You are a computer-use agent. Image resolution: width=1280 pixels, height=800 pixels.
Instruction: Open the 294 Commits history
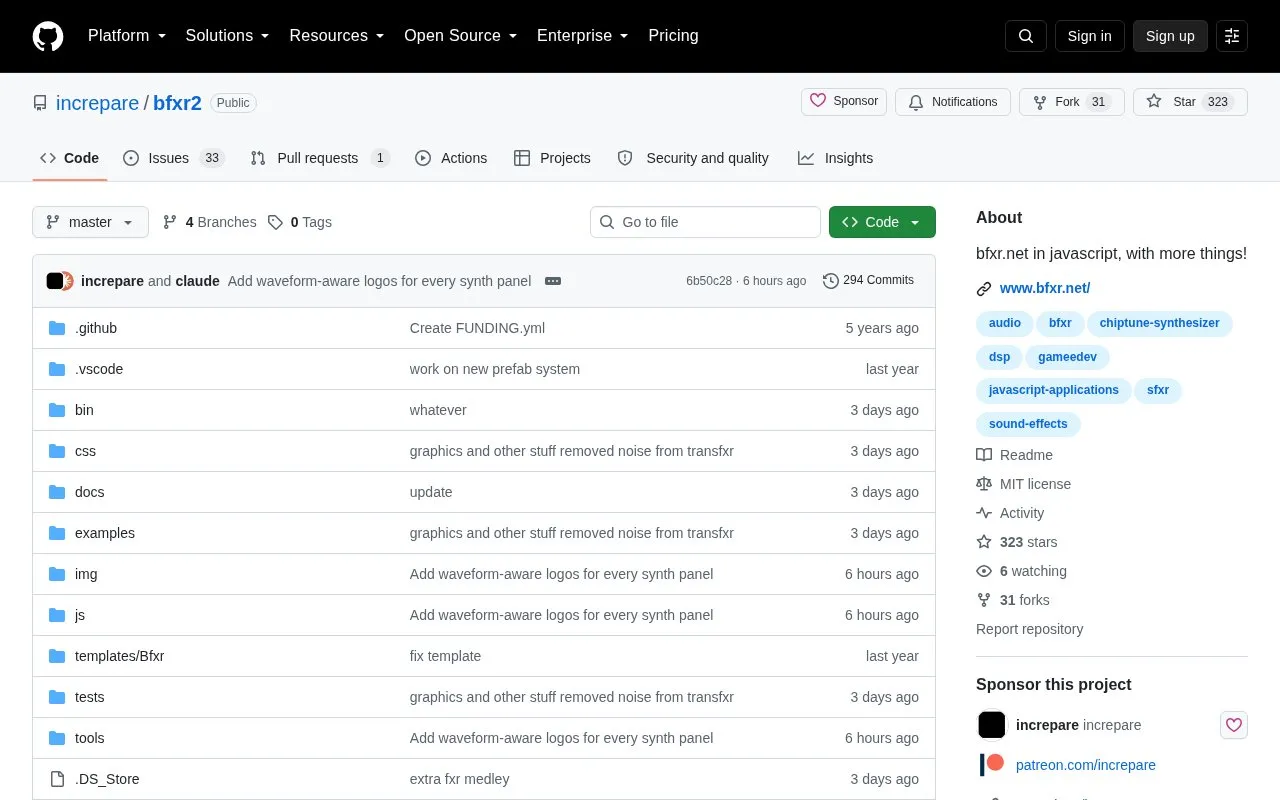point(868,280)
